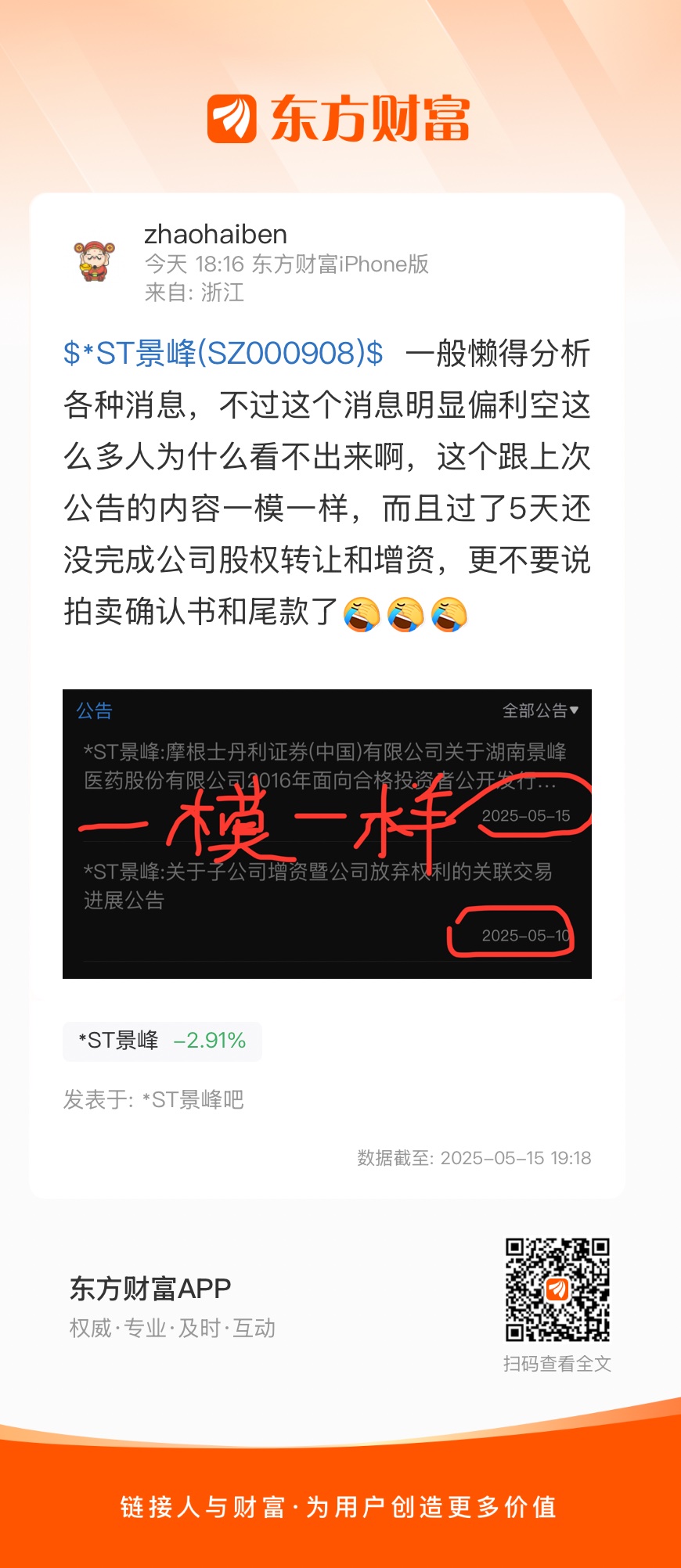Click the circled 2025-05-15 date
Screen dimensions: 681x1568
coord(526,816)
